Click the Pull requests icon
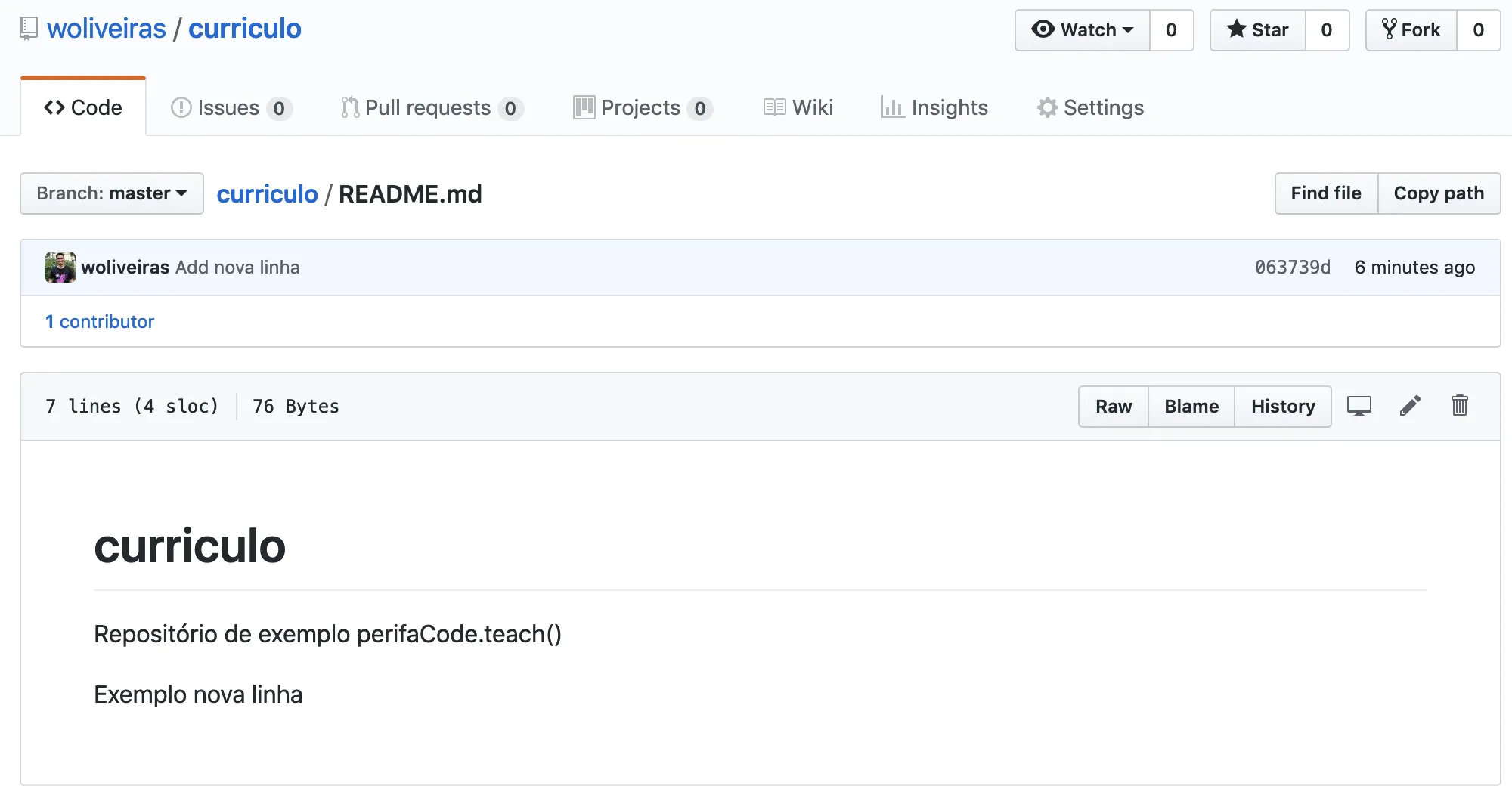The image size is (1512, 798). coord(349,108)
